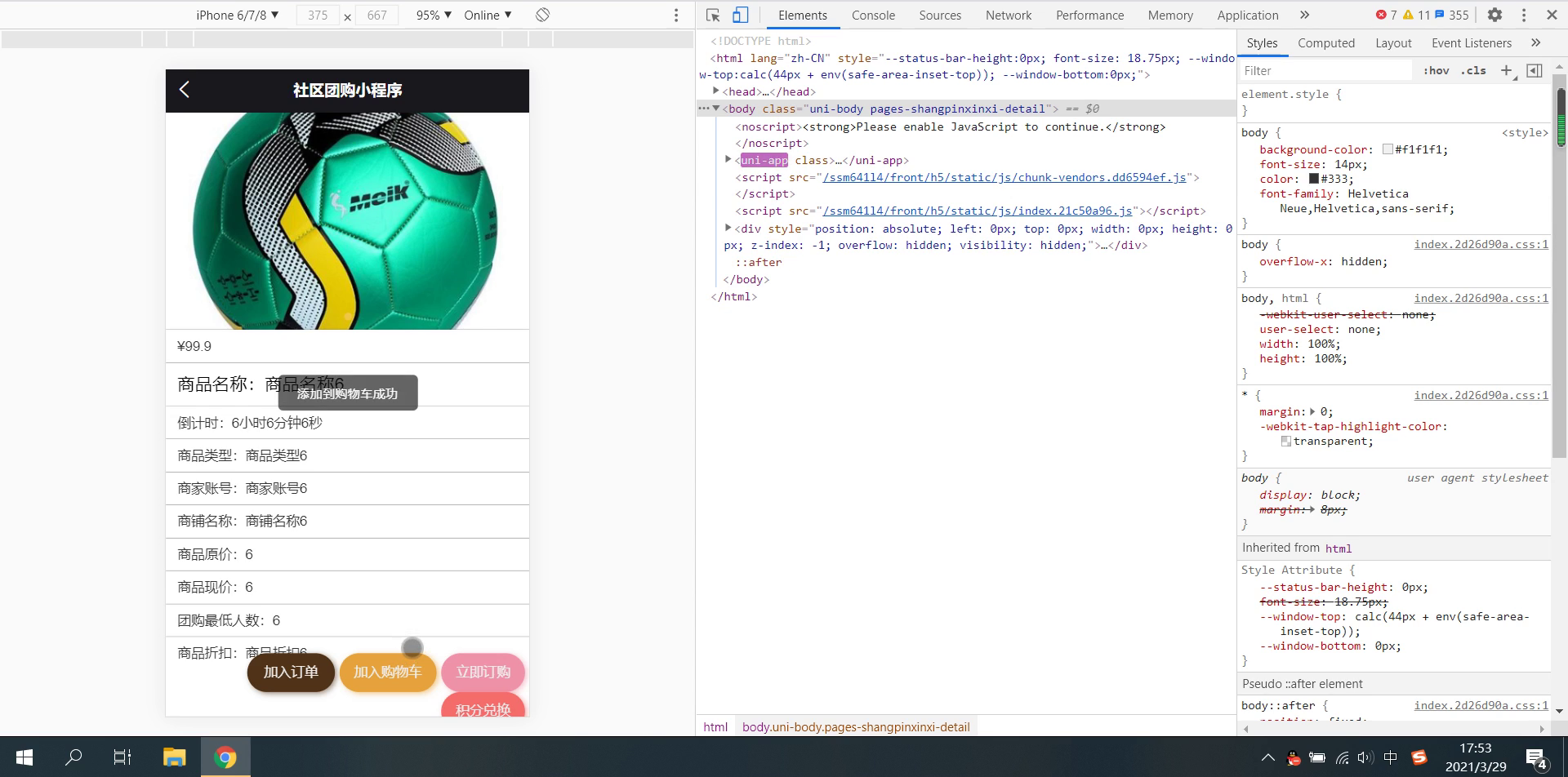Open chunk-vendors.dd6594ef.js script link

click(1004, 177)
